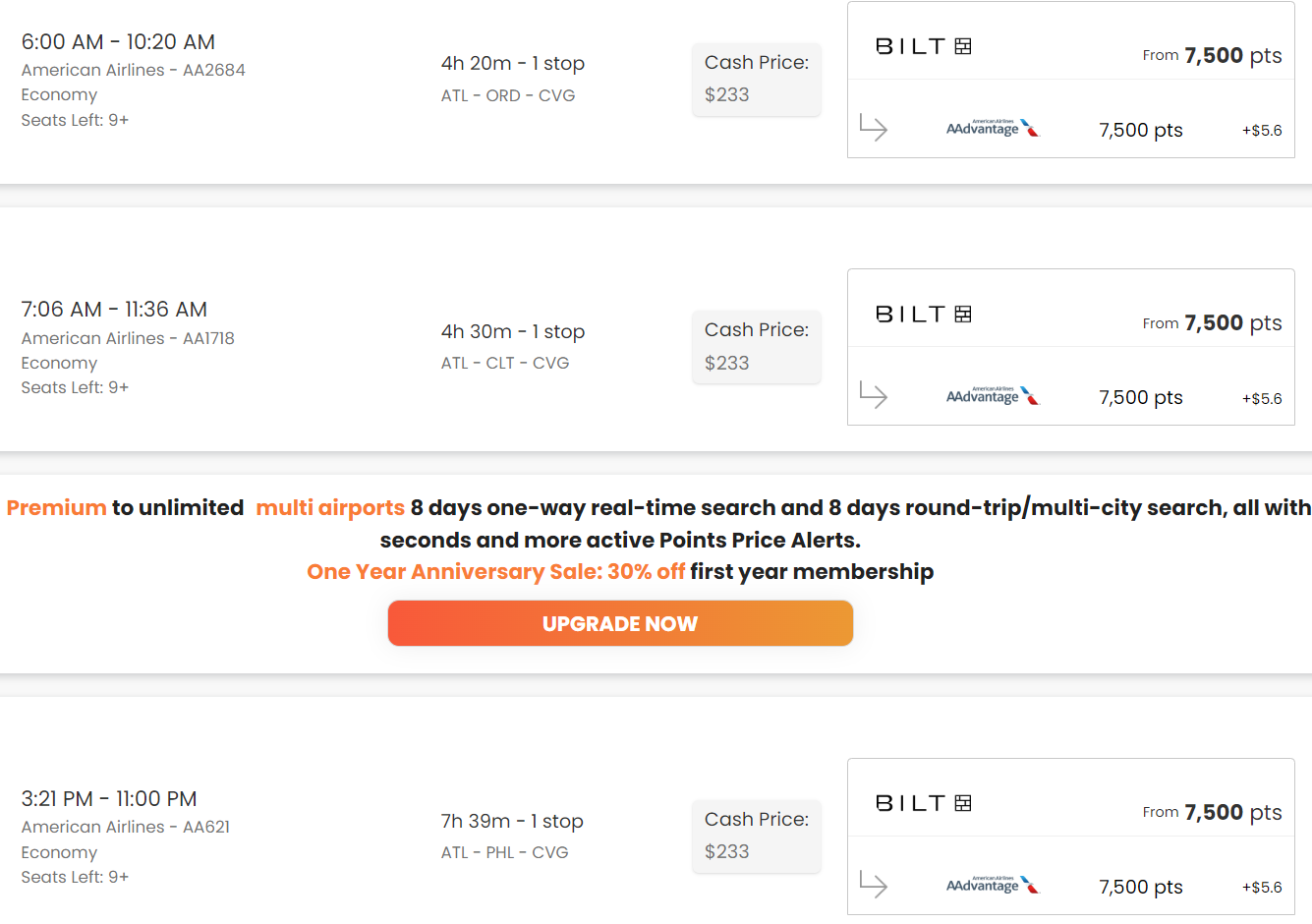This screenshot has height=924, width=1312.
Task: Click the Bilt logo in the AA621 flight card
Action: tap(923, 803)
